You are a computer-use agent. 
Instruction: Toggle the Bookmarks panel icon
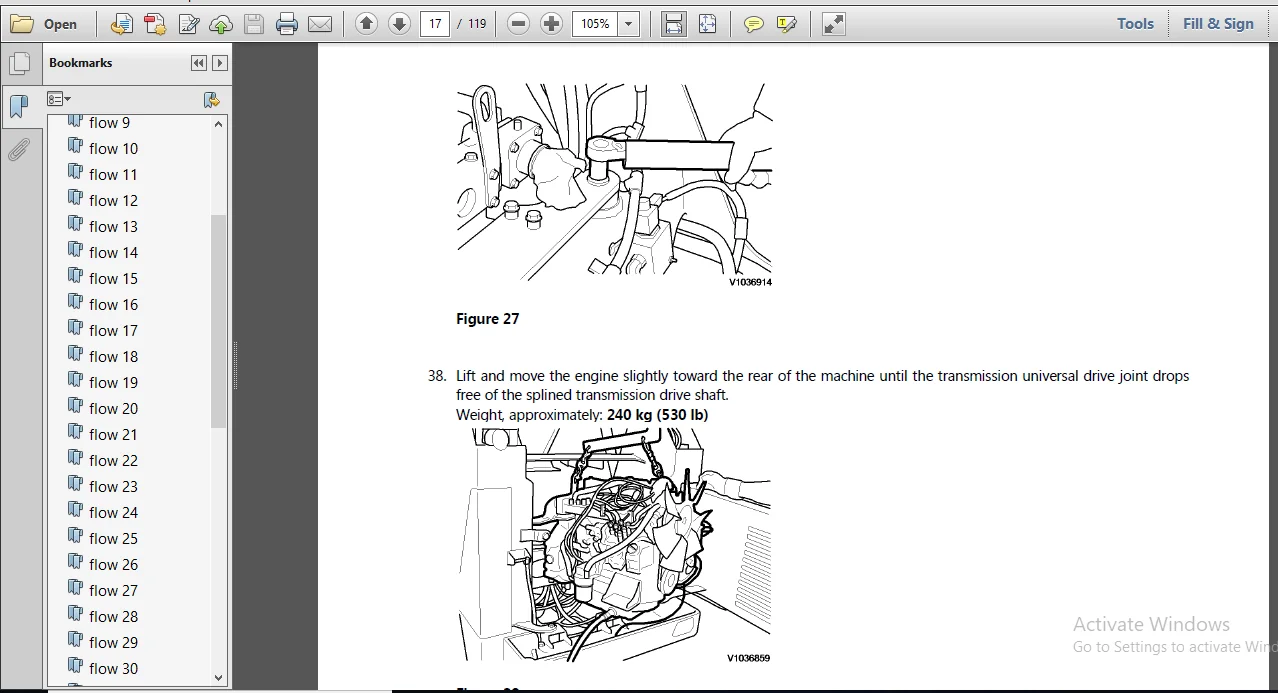18,106
